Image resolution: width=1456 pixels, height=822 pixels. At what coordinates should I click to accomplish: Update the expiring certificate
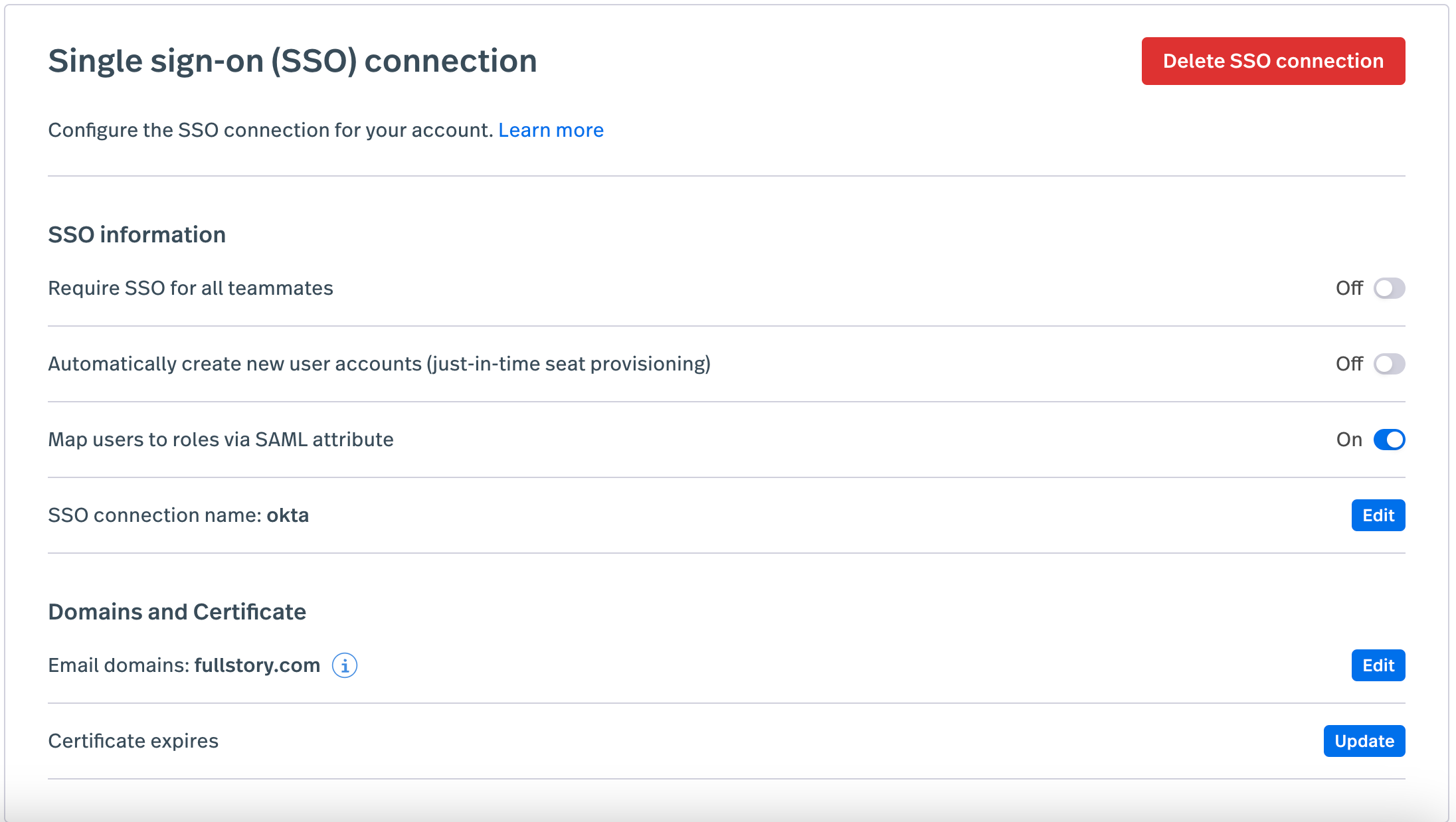1364,741
